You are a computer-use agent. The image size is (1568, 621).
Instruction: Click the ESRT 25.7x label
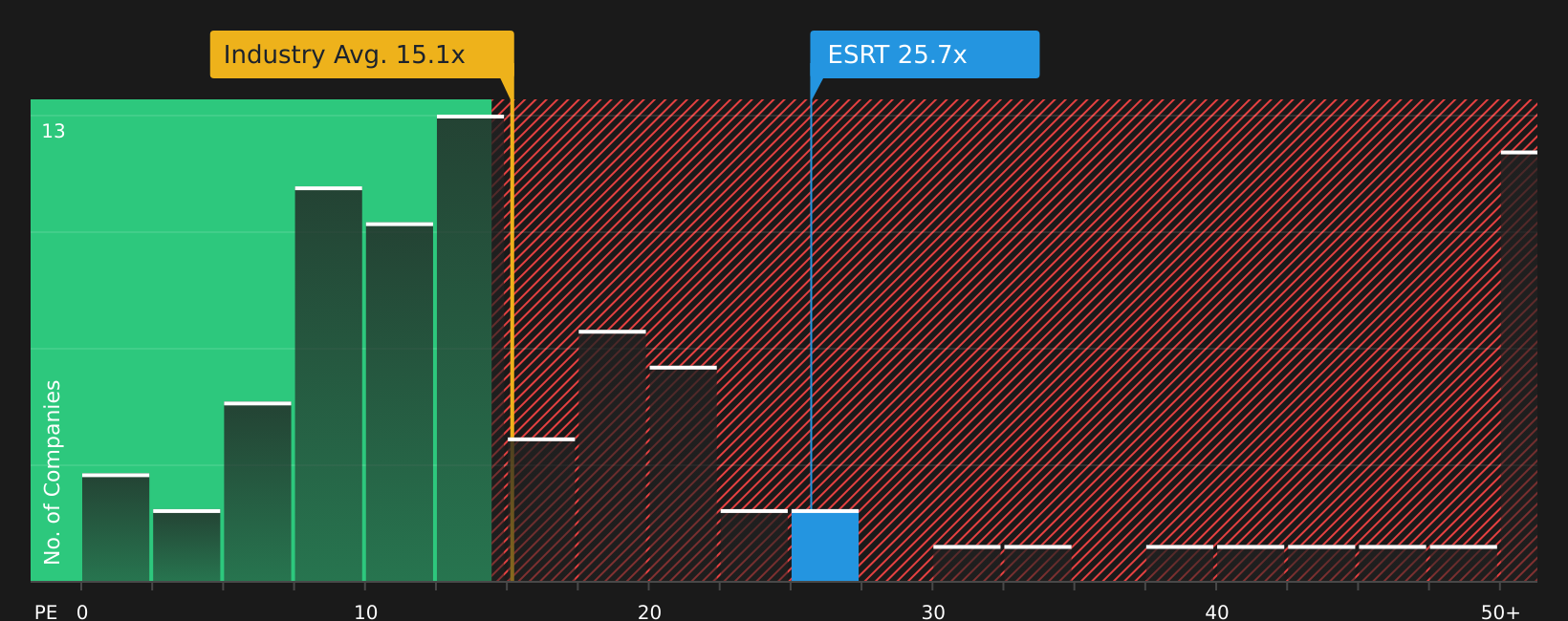(x=925, y=54)
